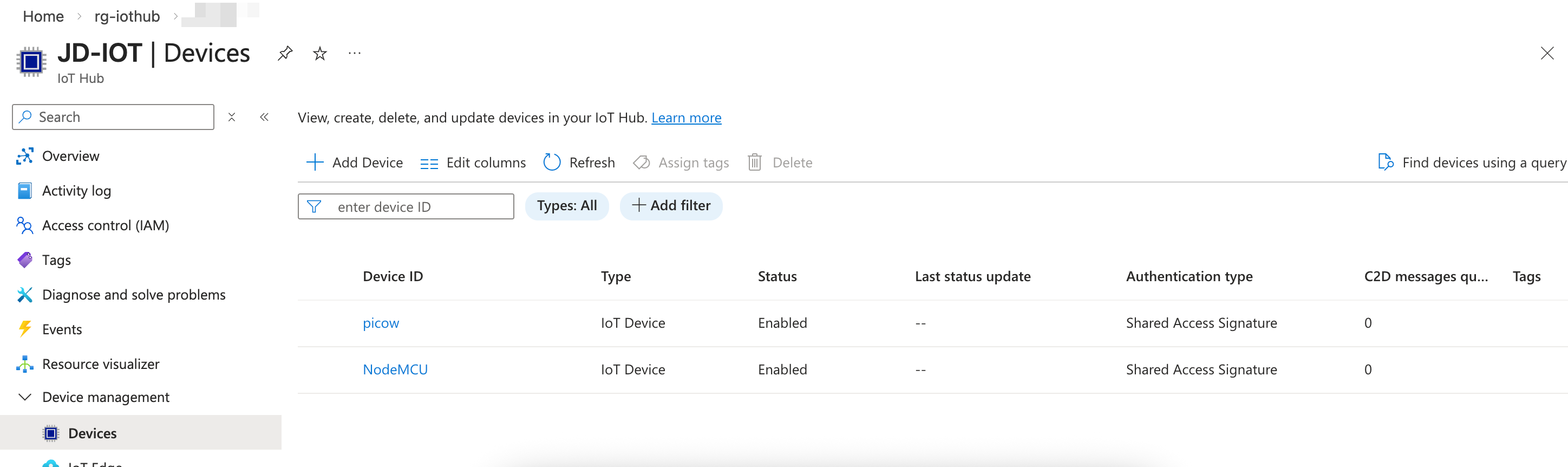Open the NodeMCU device link

(394, 369)
